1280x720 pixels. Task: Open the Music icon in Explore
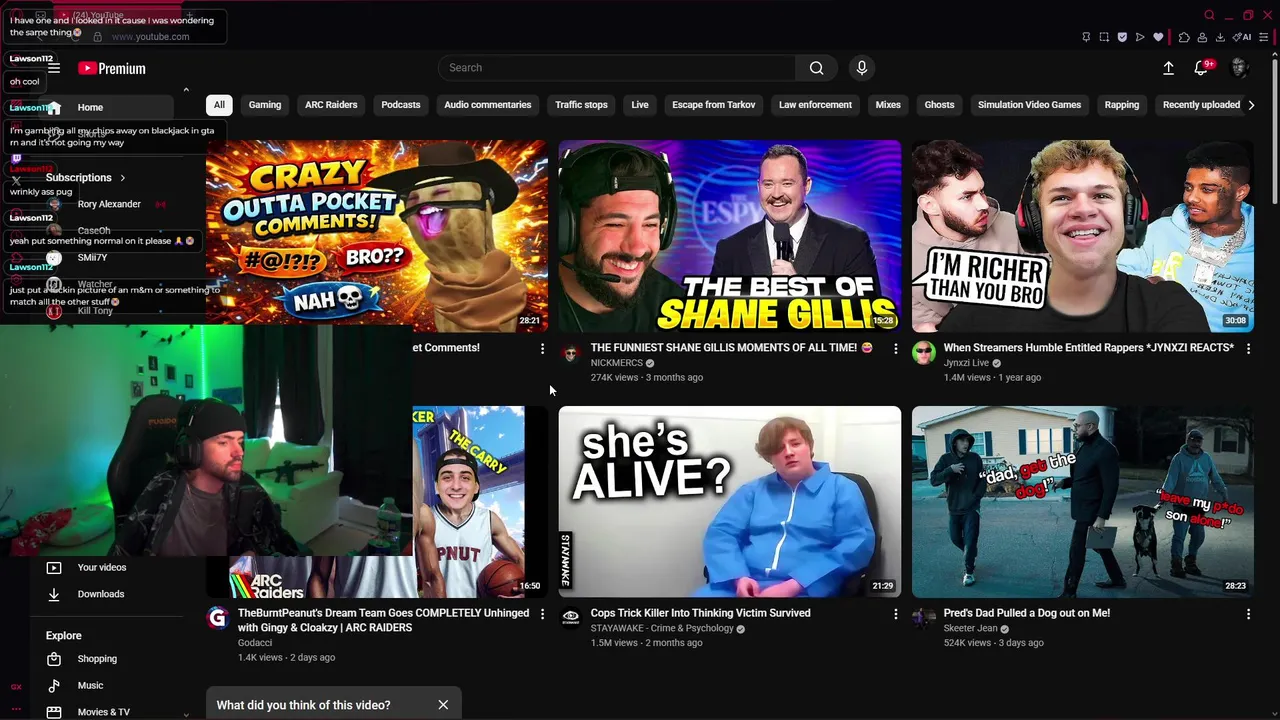click(x=54, y=686)
